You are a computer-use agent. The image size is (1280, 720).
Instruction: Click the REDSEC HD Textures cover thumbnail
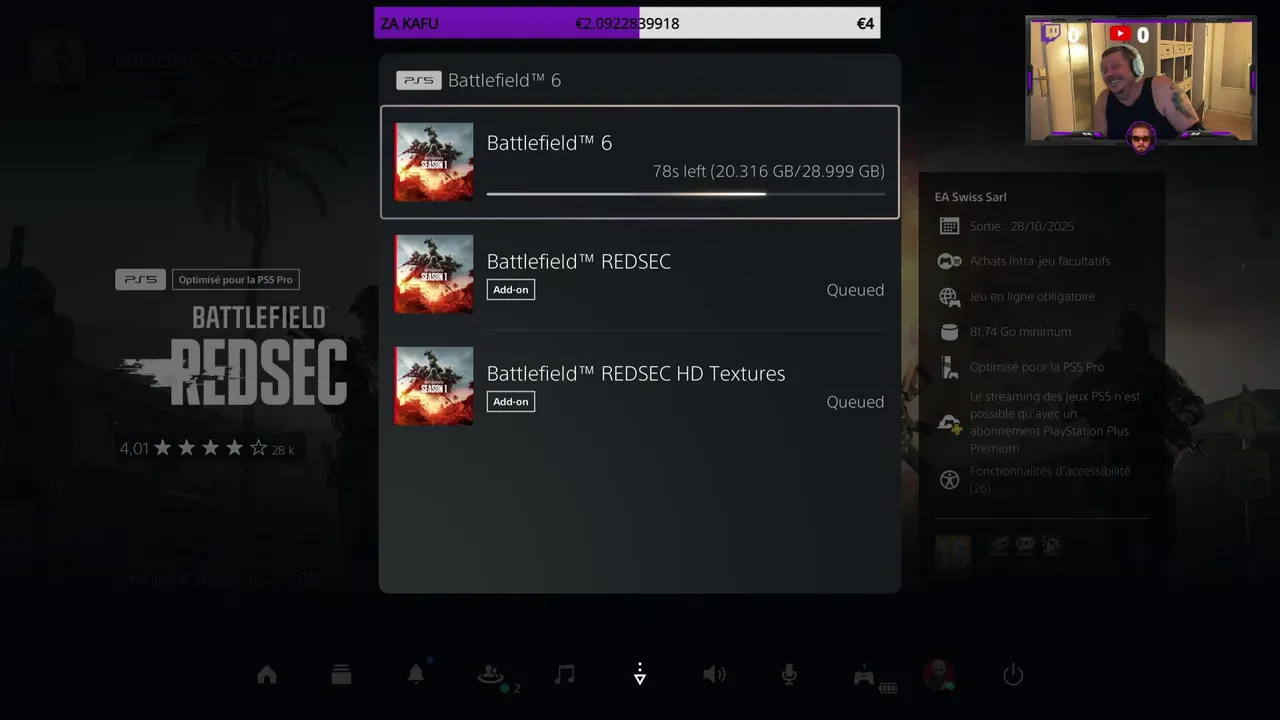pyautogui.click(x=434, y=386)
